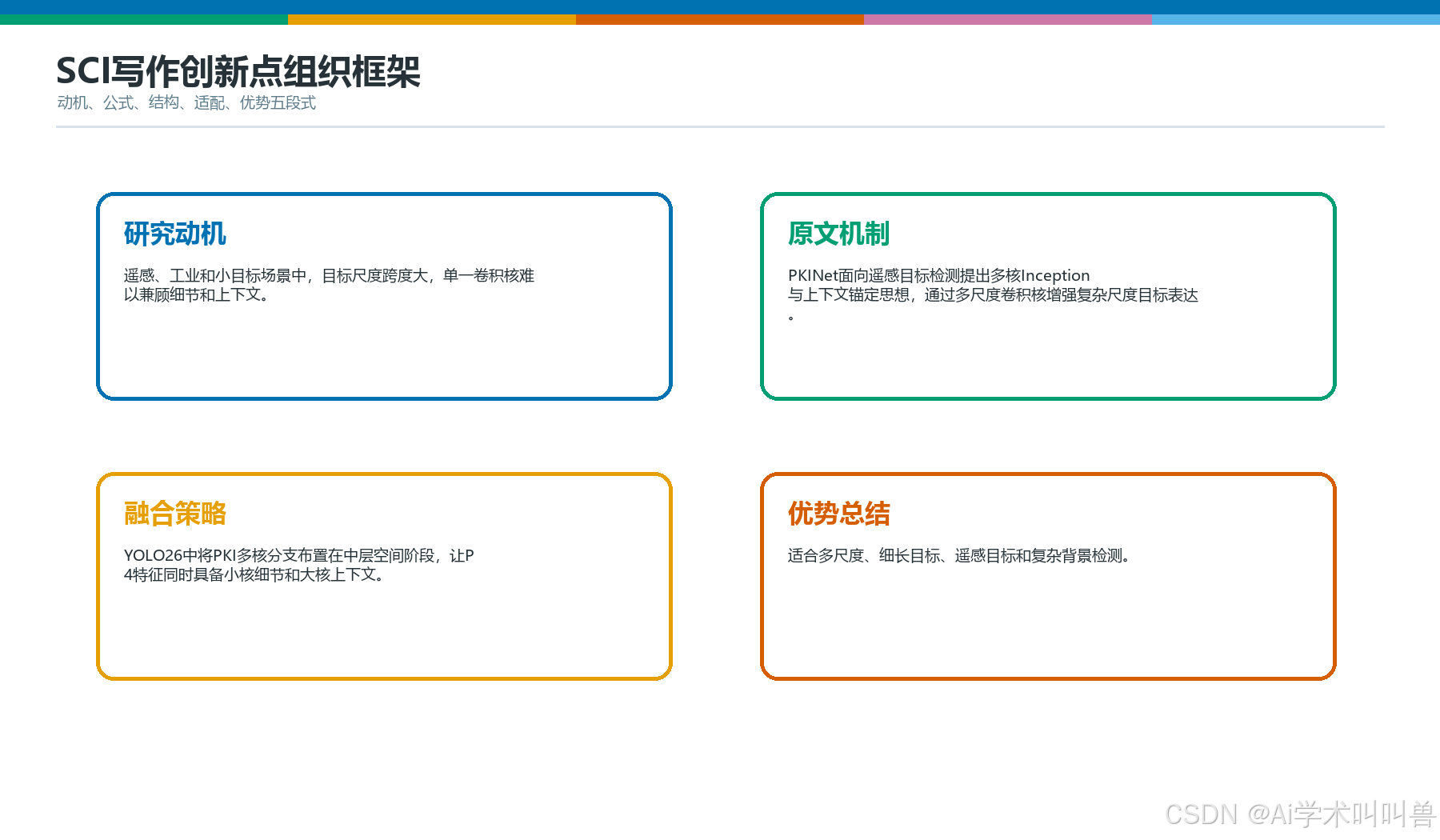1440x840 pixels.
Task: Select the 优势总结 card heading
Action: pyautogui.click(x=838, y=514)
